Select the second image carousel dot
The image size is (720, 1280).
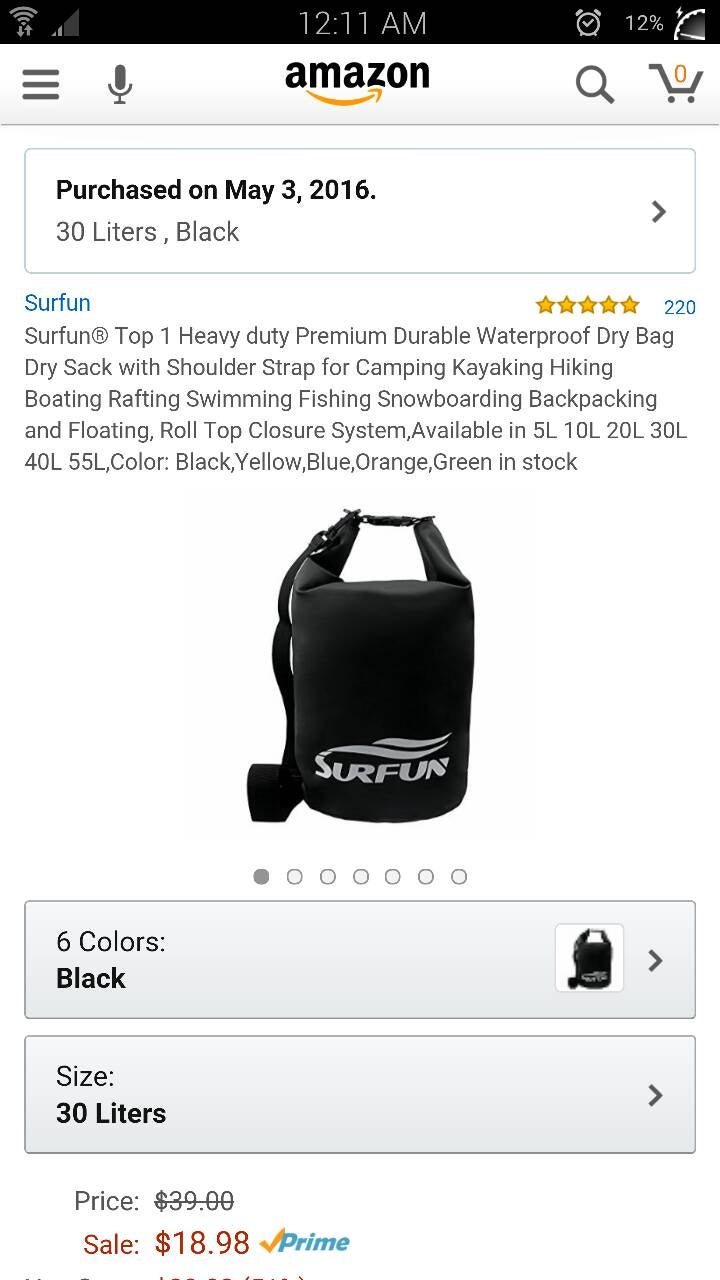295,876
